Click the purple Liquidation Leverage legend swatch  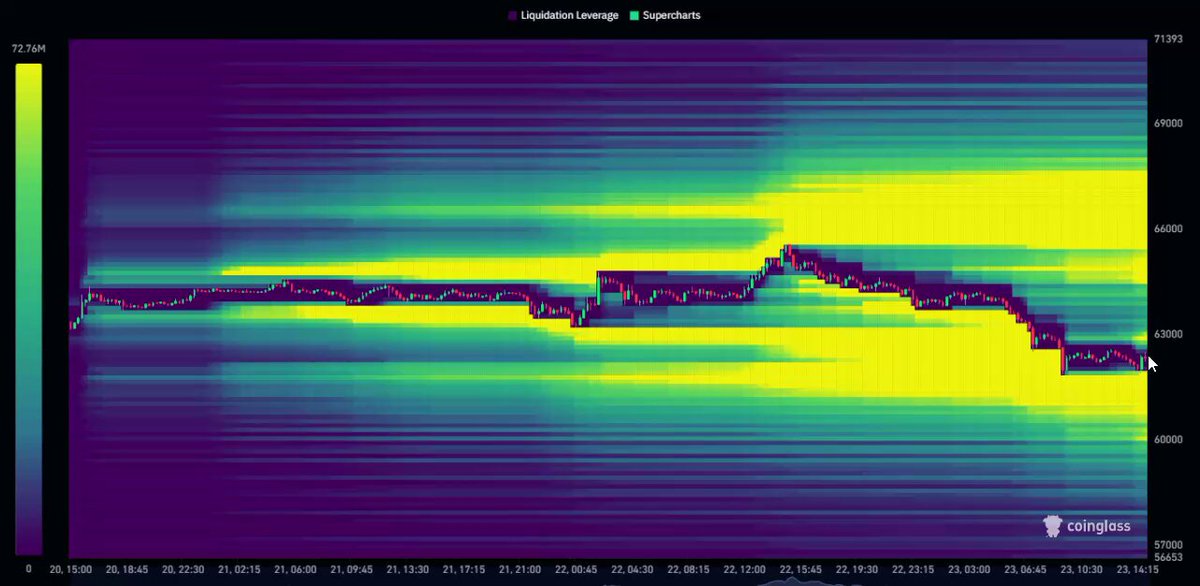[x=512, y=16]
